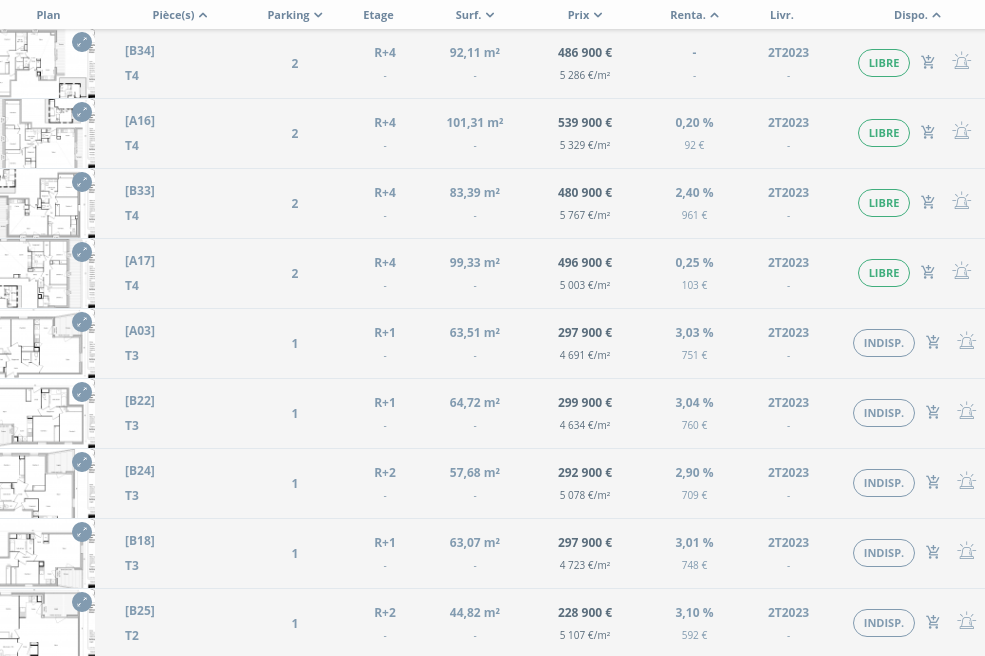Add lot B34 to cart
985x656 pixels.
coord(928,63)
